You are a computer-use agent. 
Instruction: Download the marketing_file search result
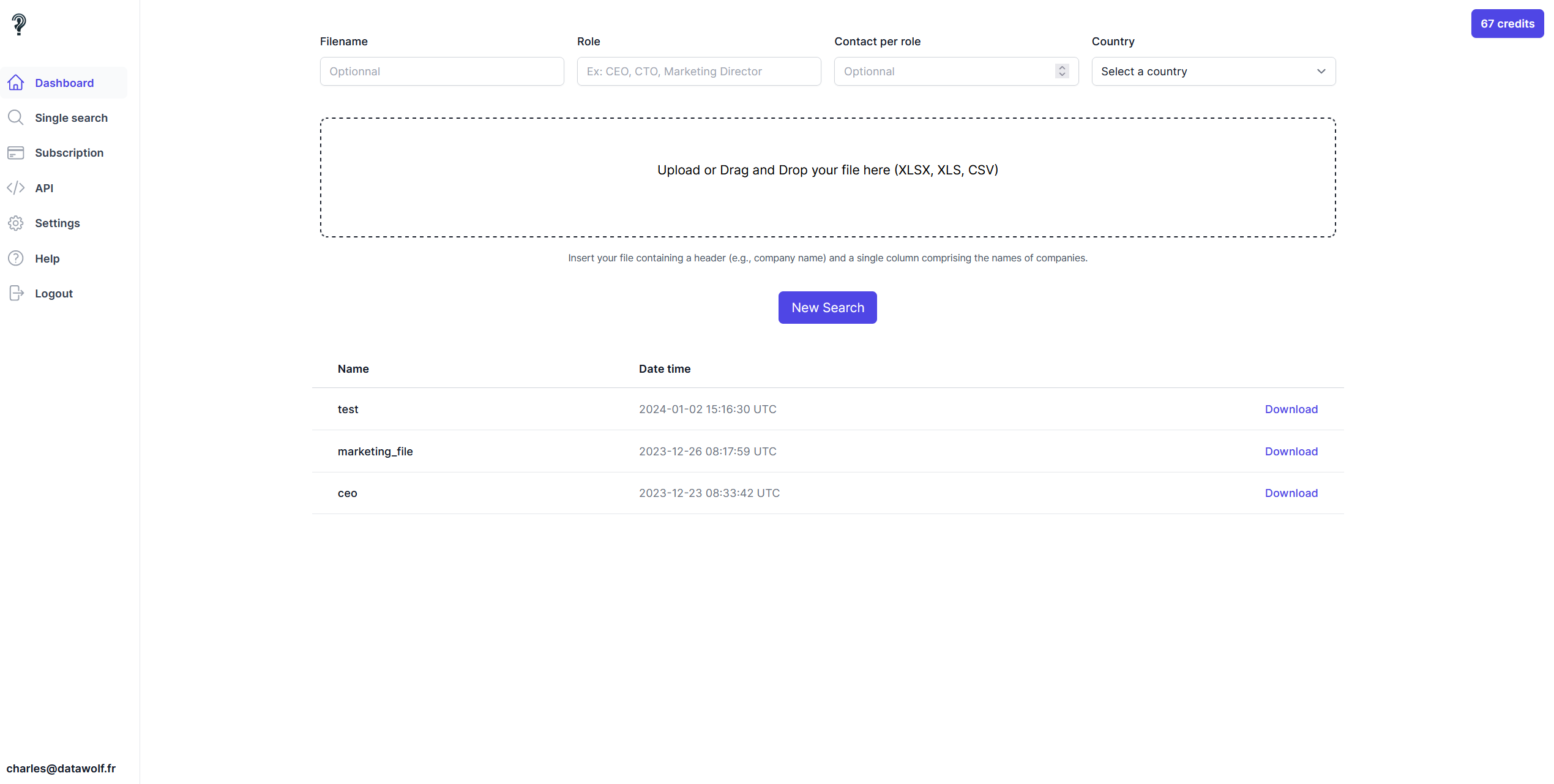(1291, 451)
